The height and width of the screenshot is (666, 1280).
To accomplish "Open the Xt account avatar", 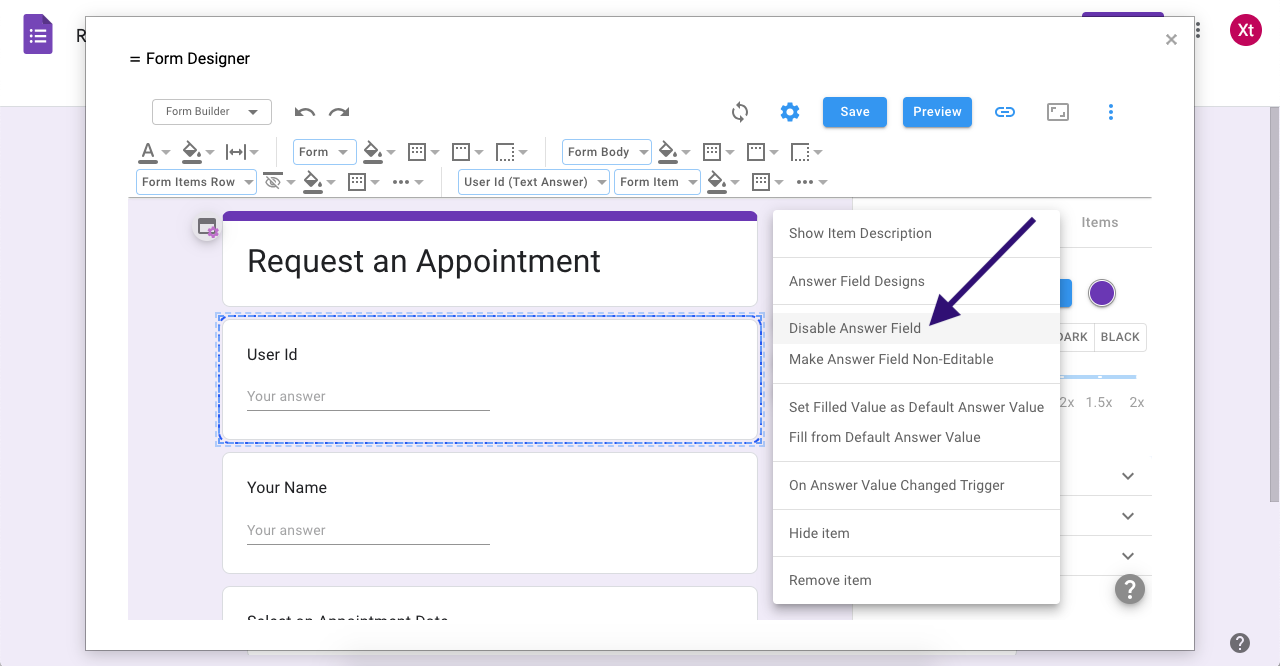I will coord(1246,30).
